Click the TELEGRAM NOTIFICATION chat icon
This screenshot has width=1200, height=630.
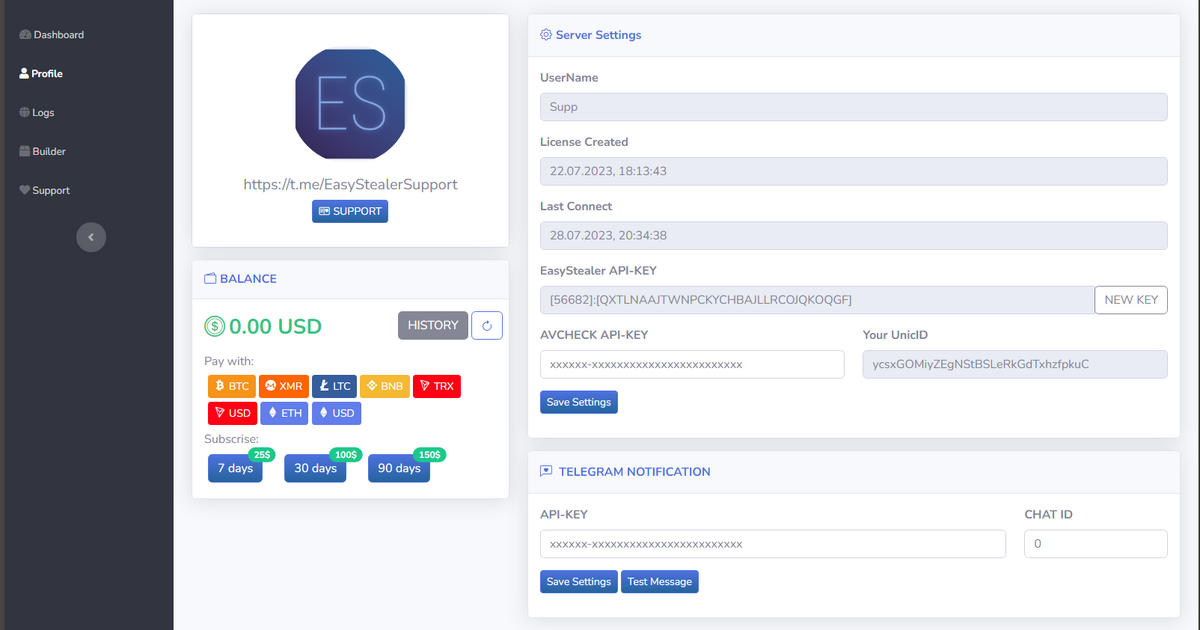[x=546, y=471]
